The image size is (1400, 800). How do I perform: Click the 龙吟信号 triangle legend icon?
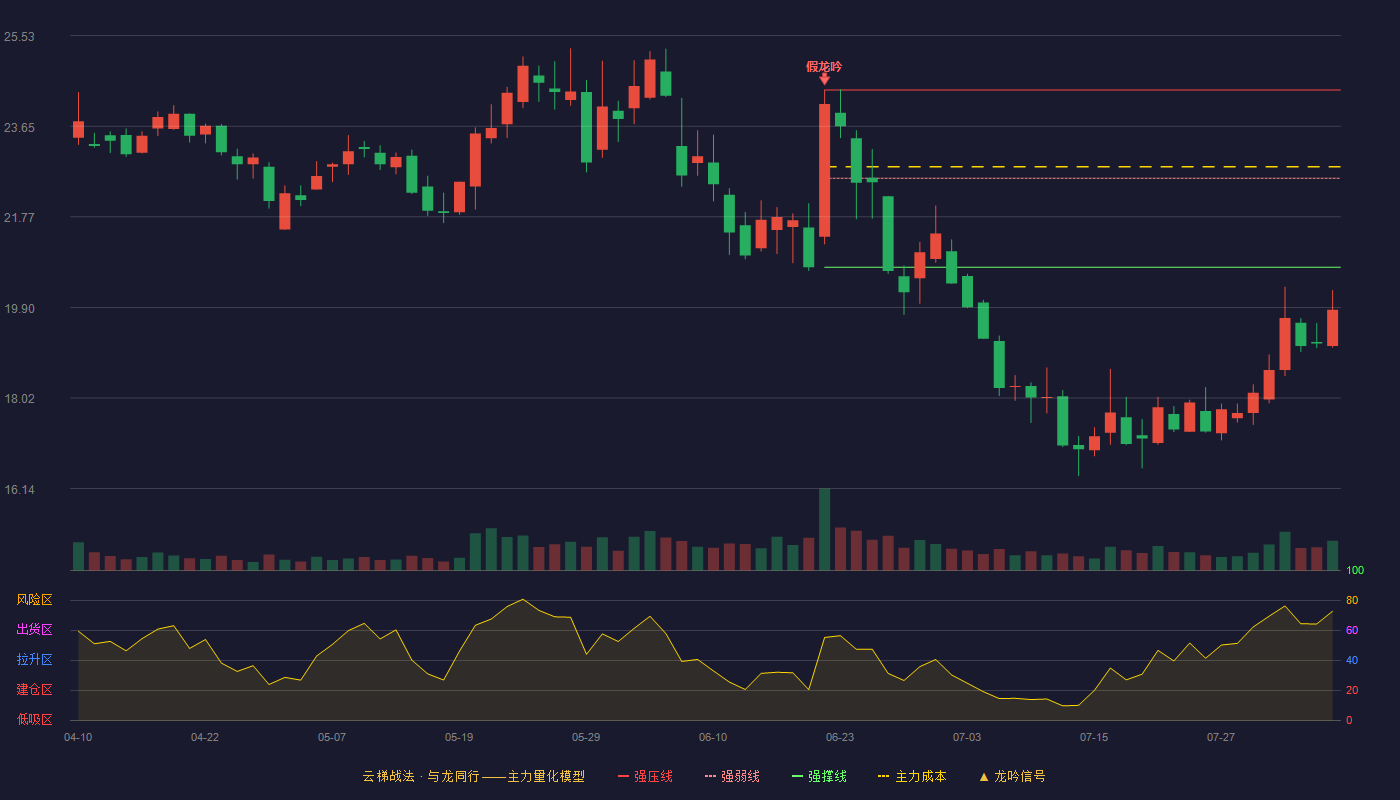983,777
